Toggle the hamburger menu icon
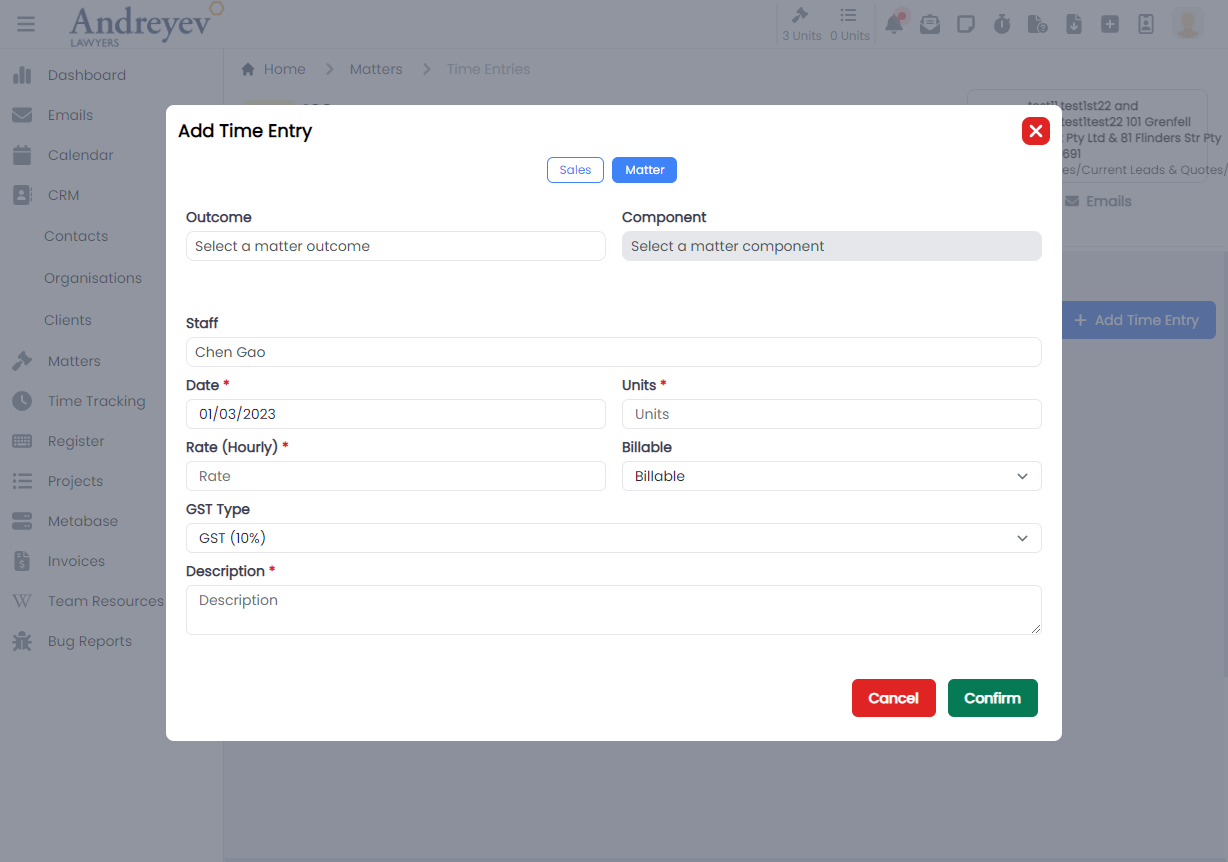The image size is (1228, 862). click(26, 24)
